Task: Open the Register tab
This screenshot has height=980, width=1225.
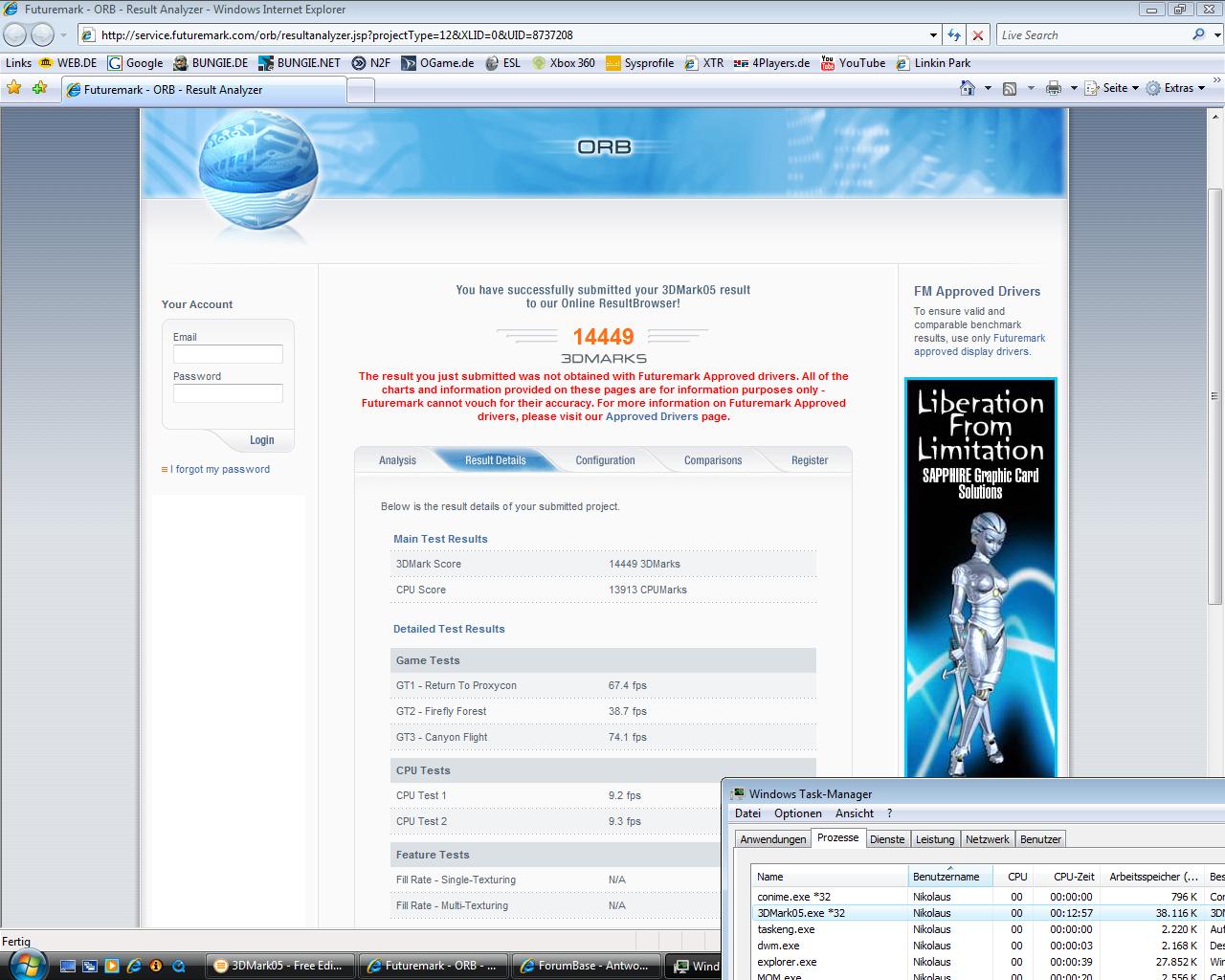Action: pyautogui.click(x=810, y=460)
